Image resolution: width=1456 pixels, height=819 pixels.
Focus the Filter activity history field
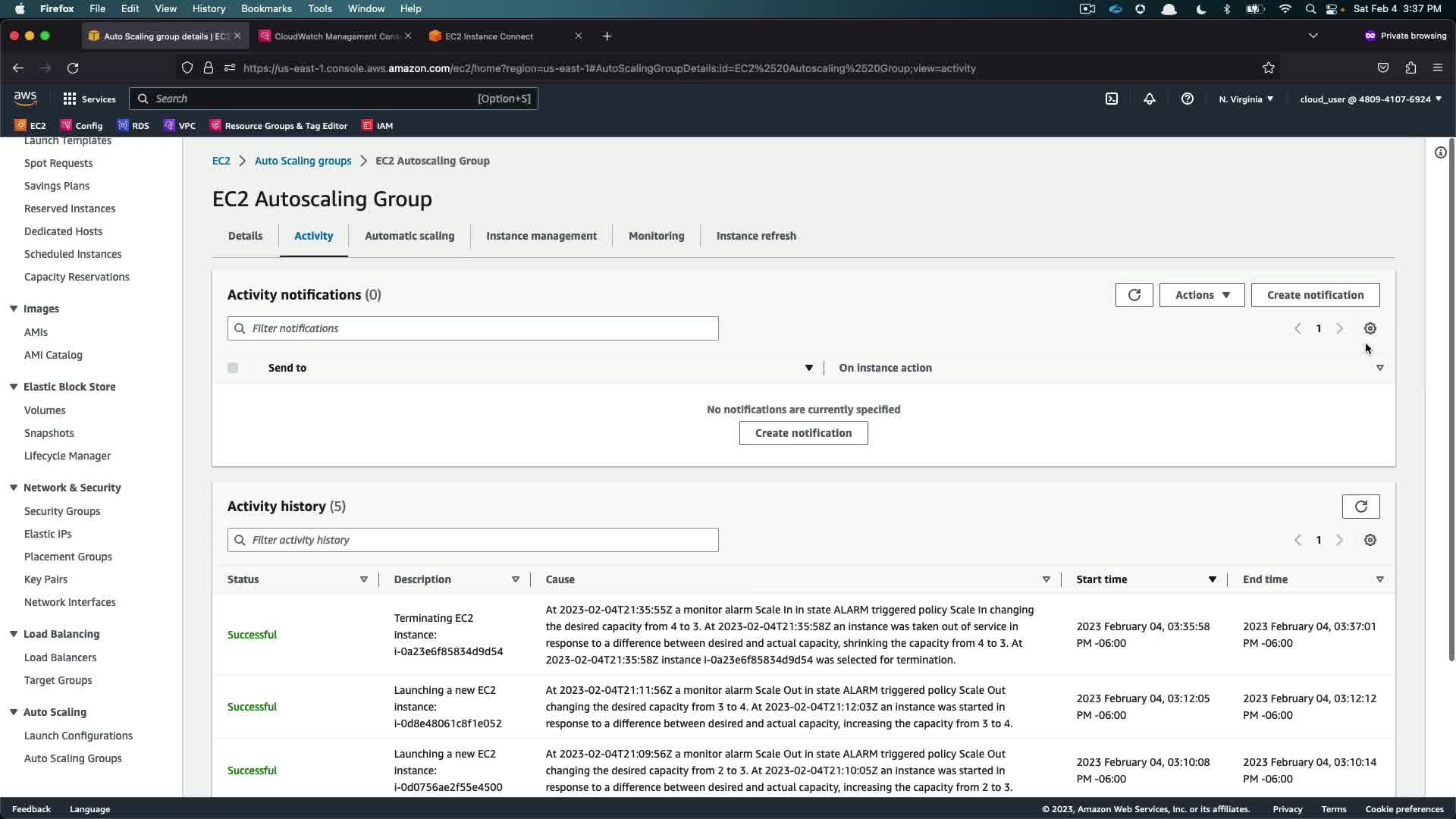click(x=482, y=540)
